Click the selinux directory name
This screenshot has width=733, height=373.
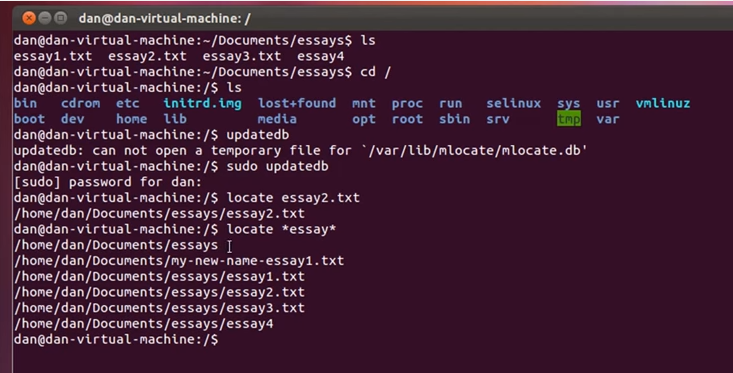click(x=513, y=103)
